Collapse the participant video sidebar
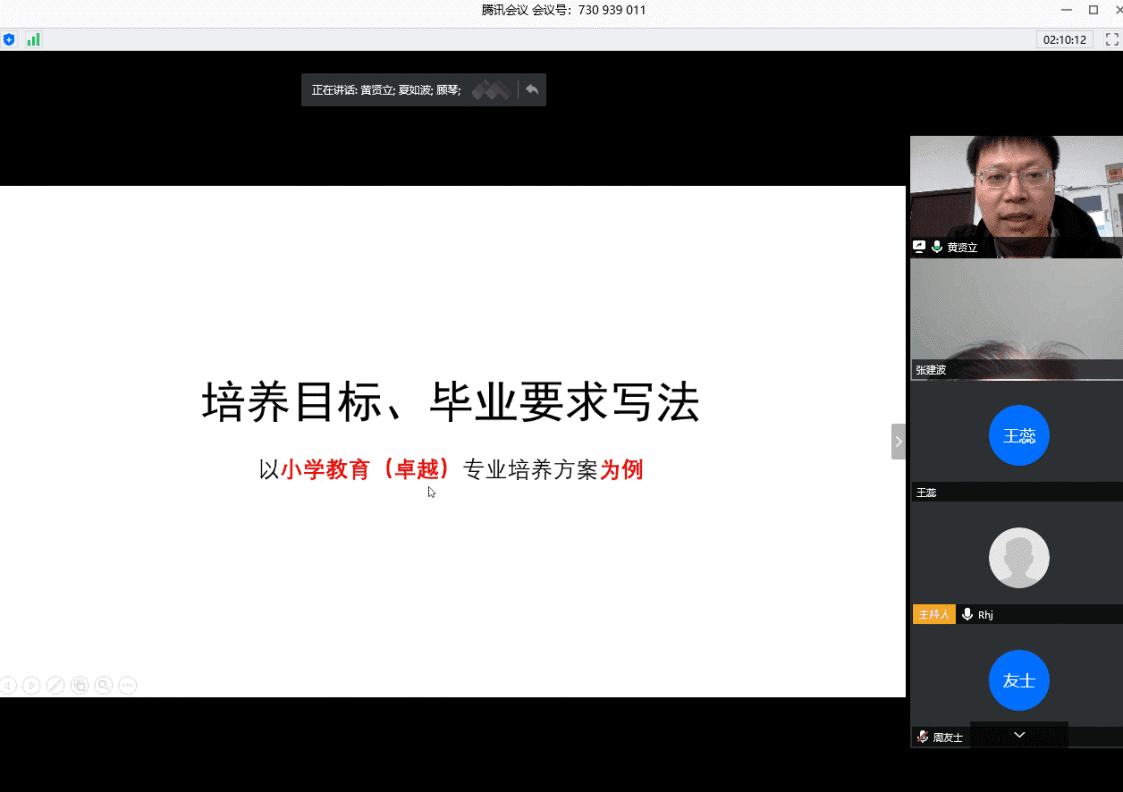This screenshot has width=1123, height=792. 898,441
